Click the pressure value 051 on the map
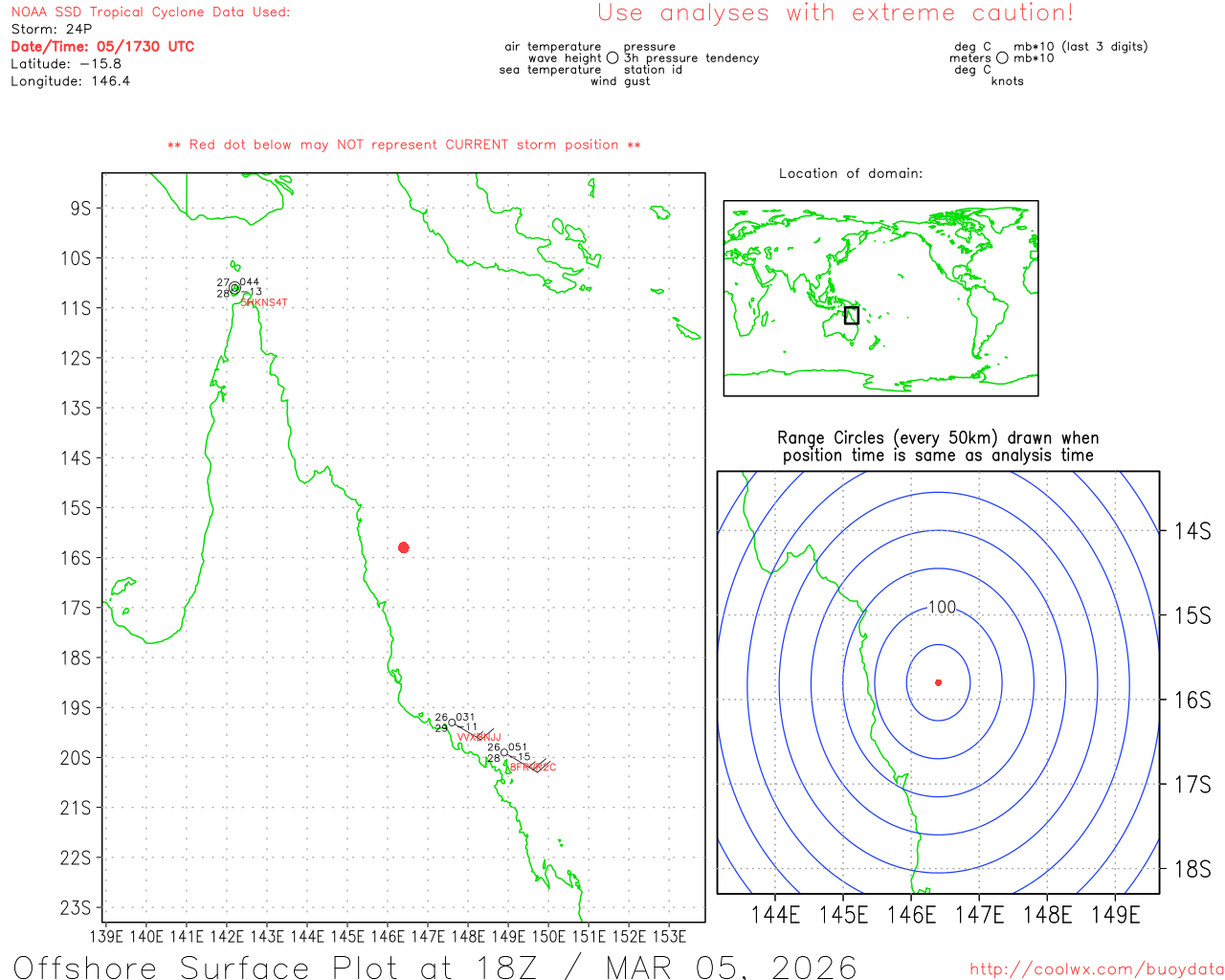This screenshot has height=980, width=1225. click(517, 747)
